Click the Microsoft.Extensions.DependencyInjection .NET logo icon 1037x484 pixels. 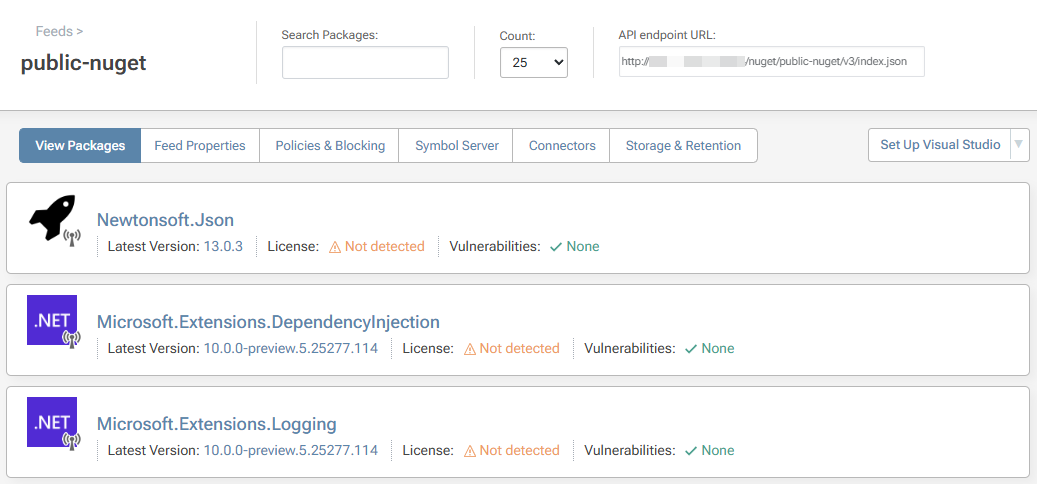tap(52, 320)
